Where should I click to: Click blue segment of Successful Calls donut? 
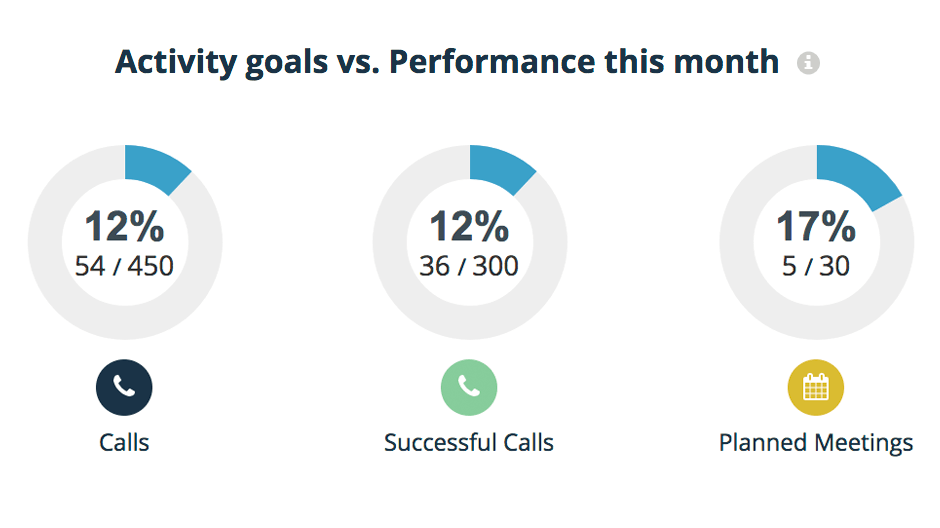(x=499, y=167)
